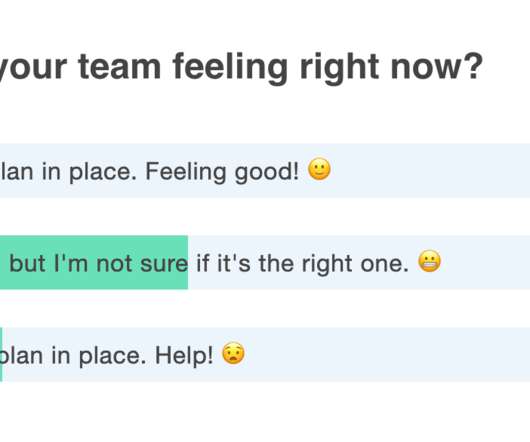The width and height of the screenshot is (530, 442).
Task: Click empty blue area right of worried emoji
Action: coord(387,355)
